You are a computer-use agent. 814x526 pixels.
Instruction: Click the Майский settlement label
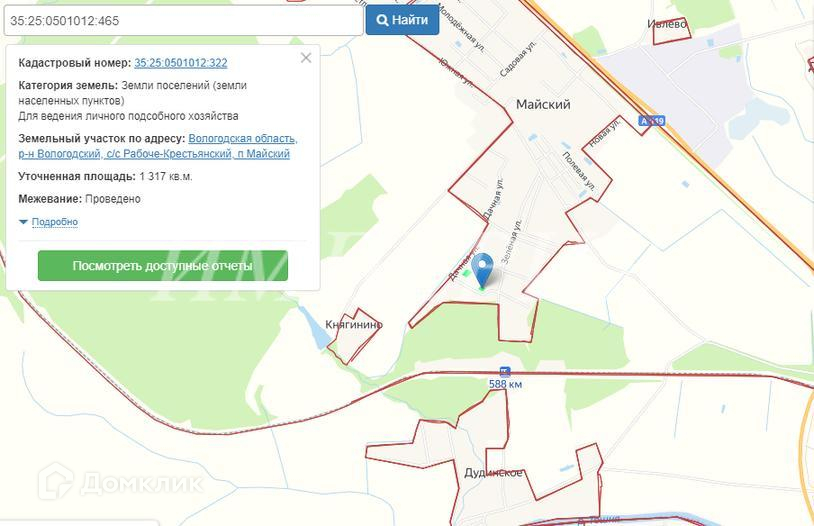click(543, 104)
